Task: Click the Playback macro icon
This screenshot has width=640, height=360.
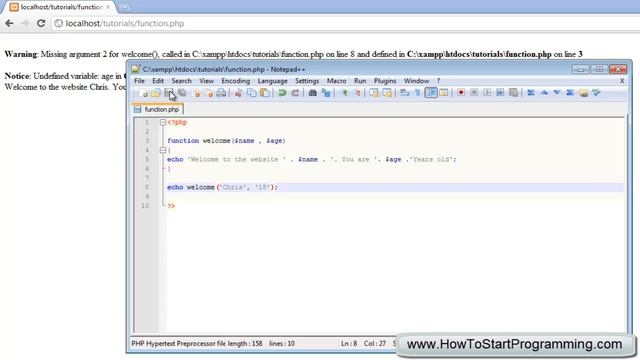Action: (x=487, y=93)
